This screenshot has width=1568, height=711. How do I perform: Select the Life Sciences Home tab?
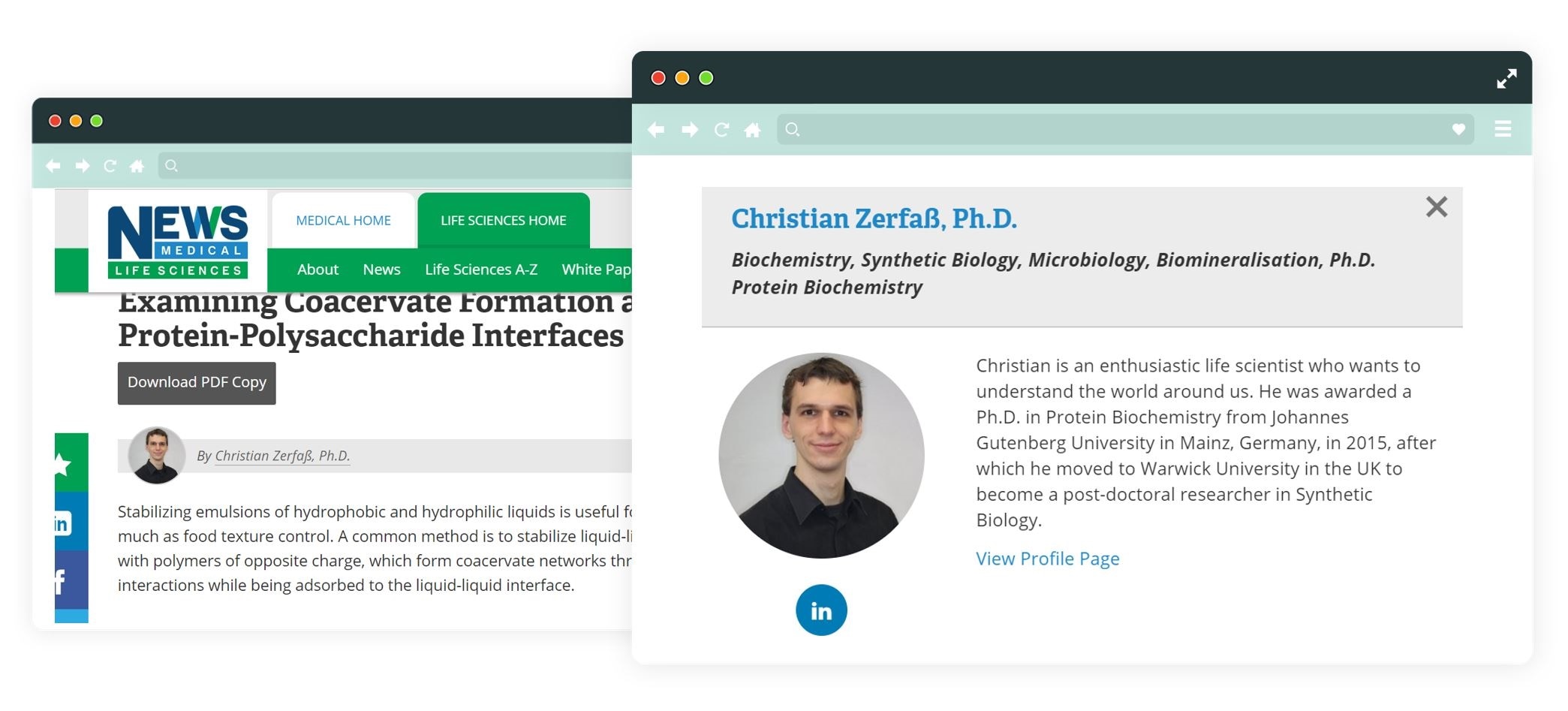coord(503,221)
